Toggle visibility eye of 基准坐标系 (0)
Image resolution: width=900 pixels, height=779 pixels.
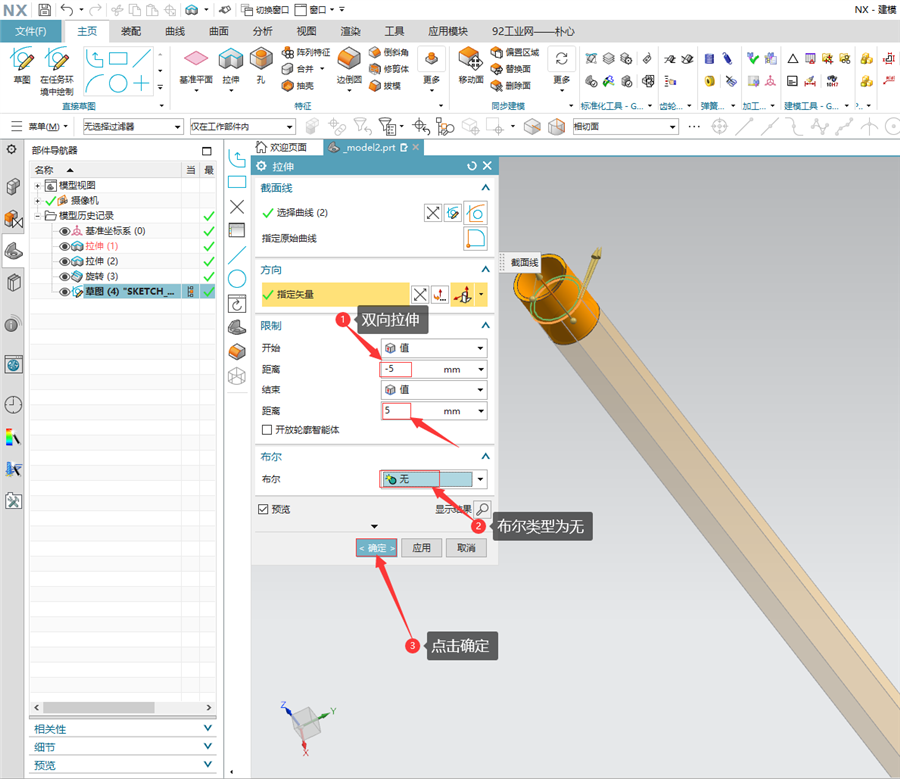pos(64,231)
